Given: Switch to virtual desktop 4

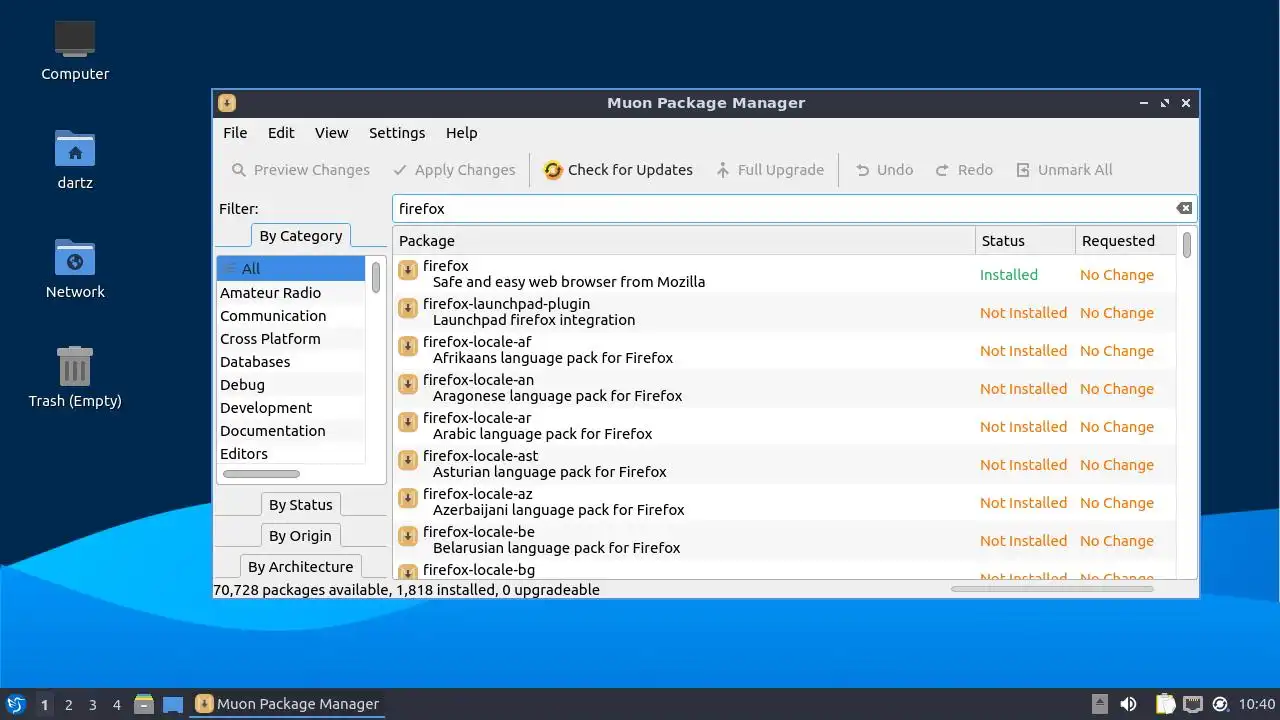Looking at the screenshot, I should coord(116,704).
